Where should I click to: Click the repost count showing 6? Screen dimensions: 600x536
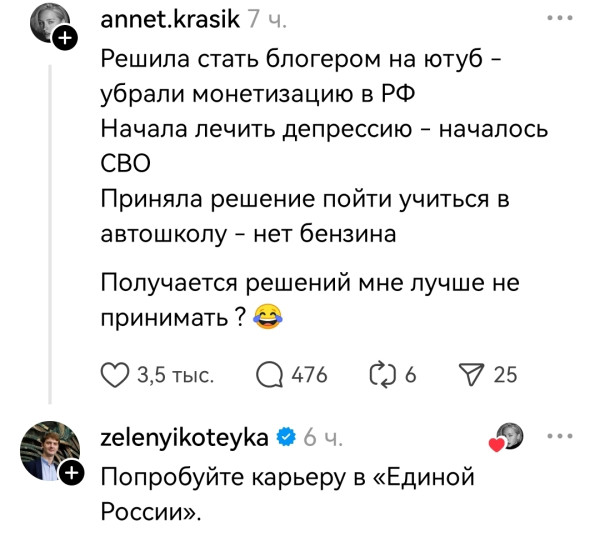[410, 375]
